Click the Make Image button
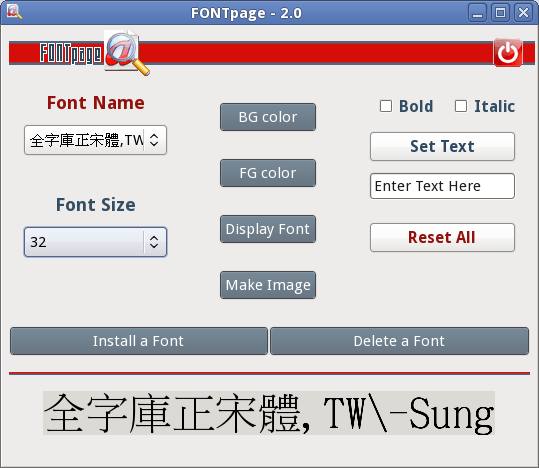The height and width of the screenshot is (468, 539). (x=268, y=285)
